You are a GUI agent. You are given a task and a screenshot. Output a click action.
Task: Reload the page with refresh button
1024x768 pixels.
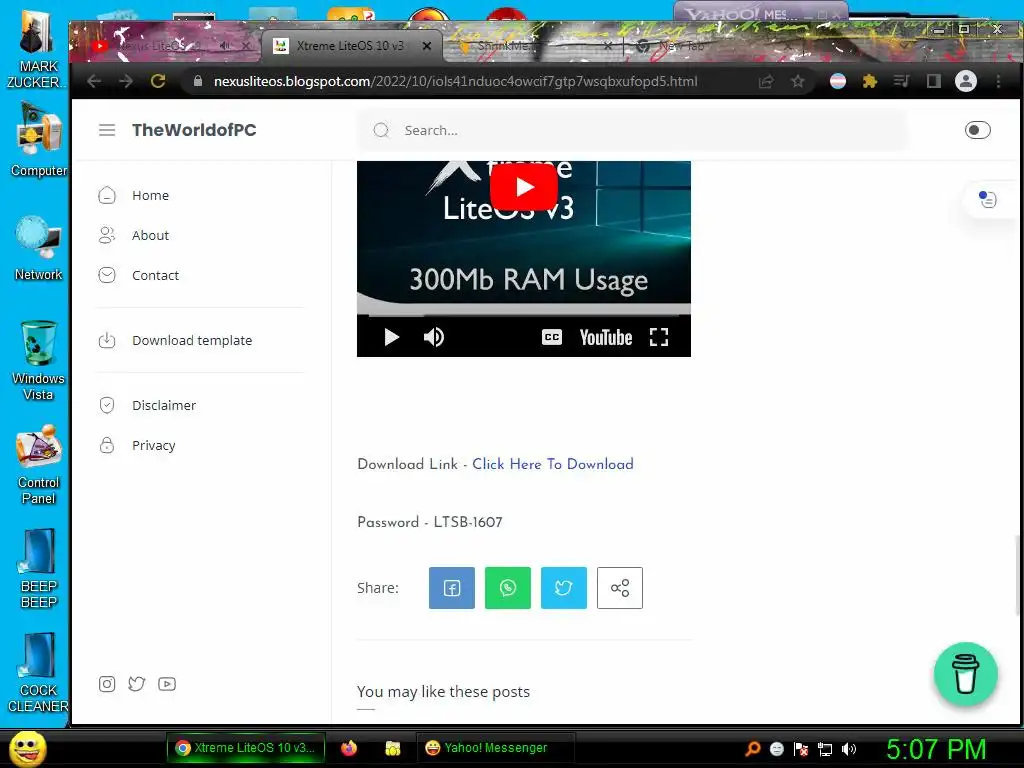click(x=158, y=81)
